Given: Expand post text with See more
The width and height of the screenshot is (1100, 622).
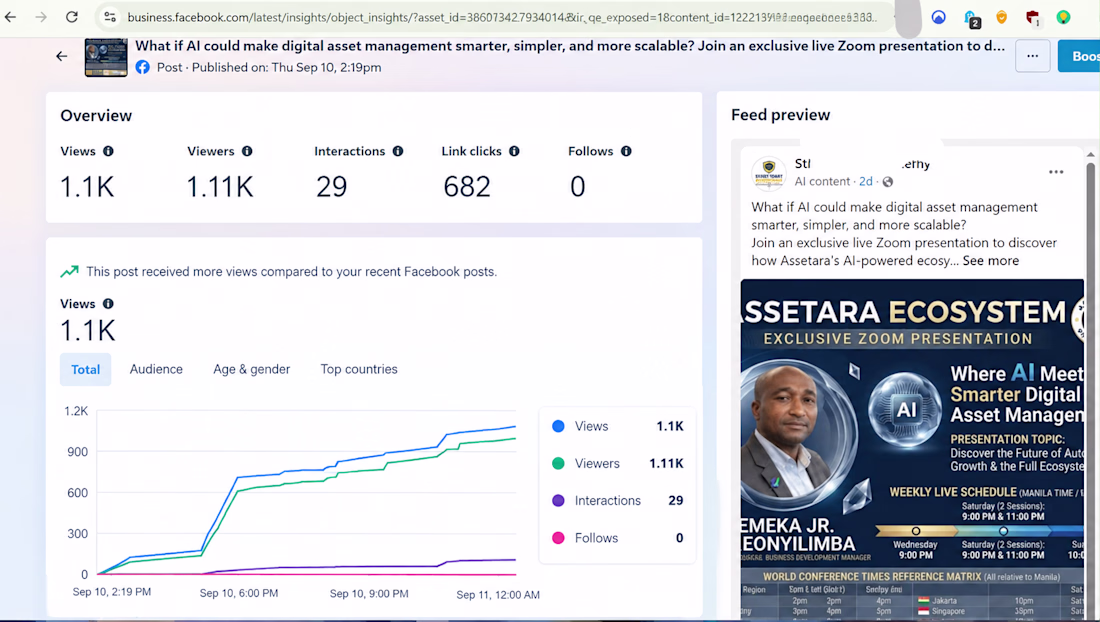Looking at the screenshot, I should click(x=991, y=260).
